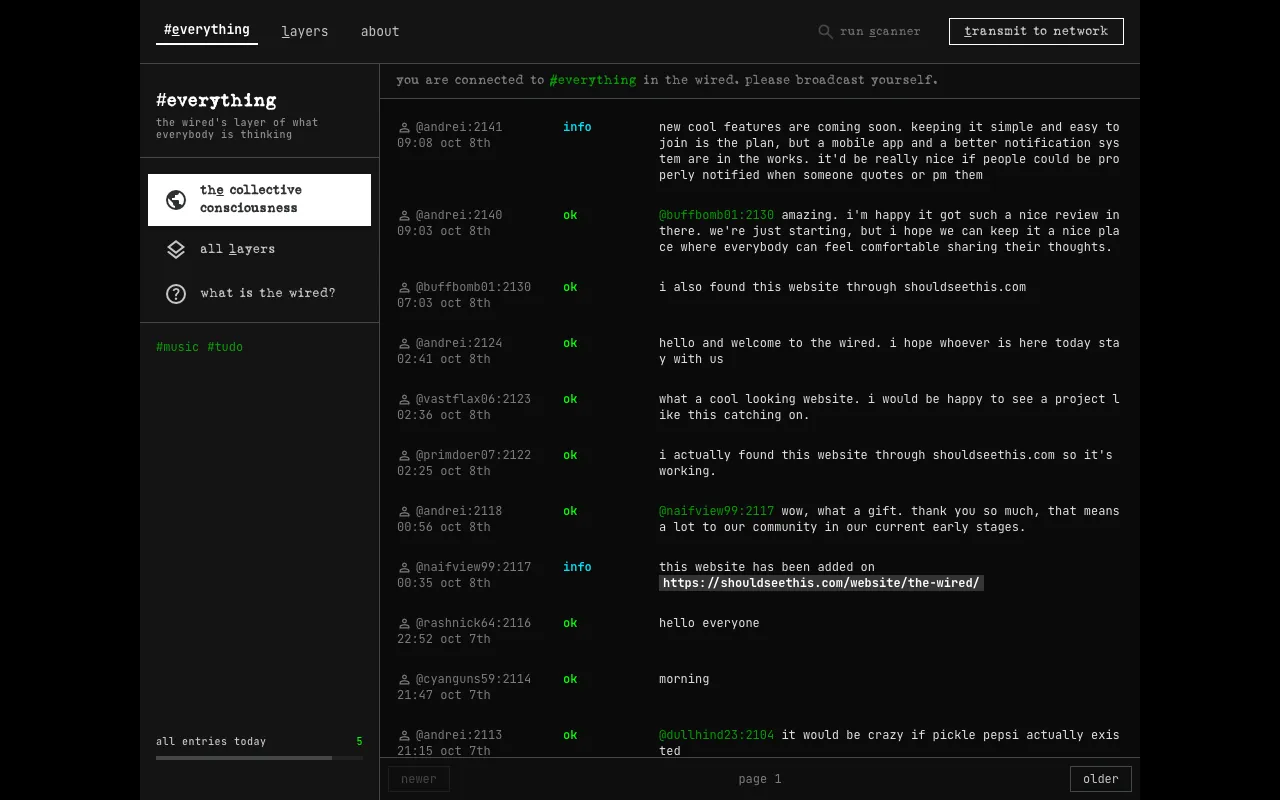Click the #everything heading in sidebar
Image resolution: width=1280 pixels, height=800 pixels.
click(216, 100)
